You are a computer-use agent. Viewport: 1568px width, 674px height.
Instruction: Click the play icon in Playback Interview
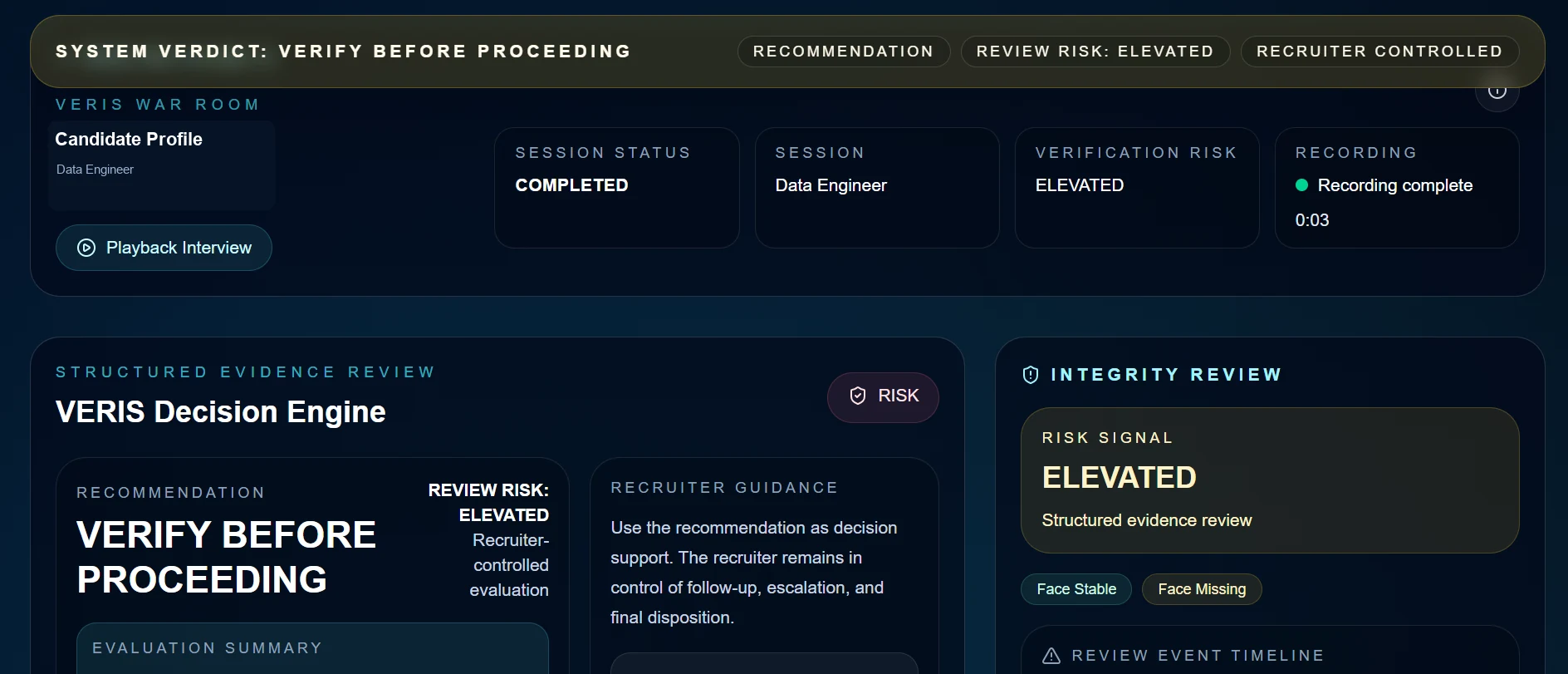[x=86, y=248]
